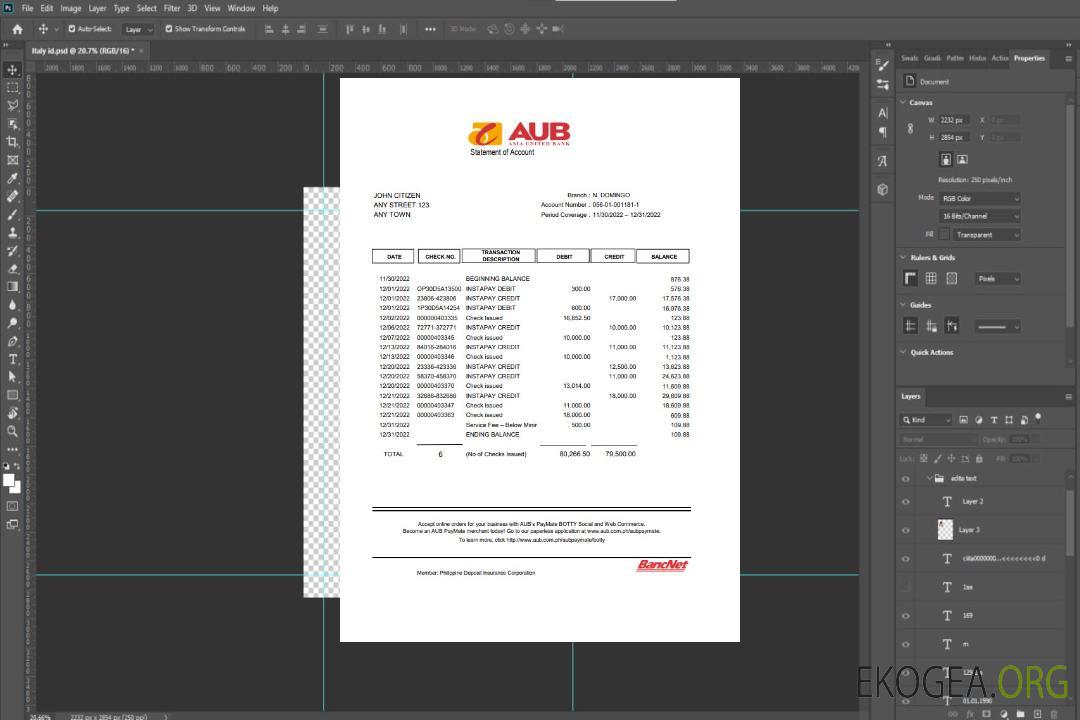Select the Path Selection arrow tool
Image resolution: width=1080 pixels, height=720 pixels.
click(x=12, y=377)
